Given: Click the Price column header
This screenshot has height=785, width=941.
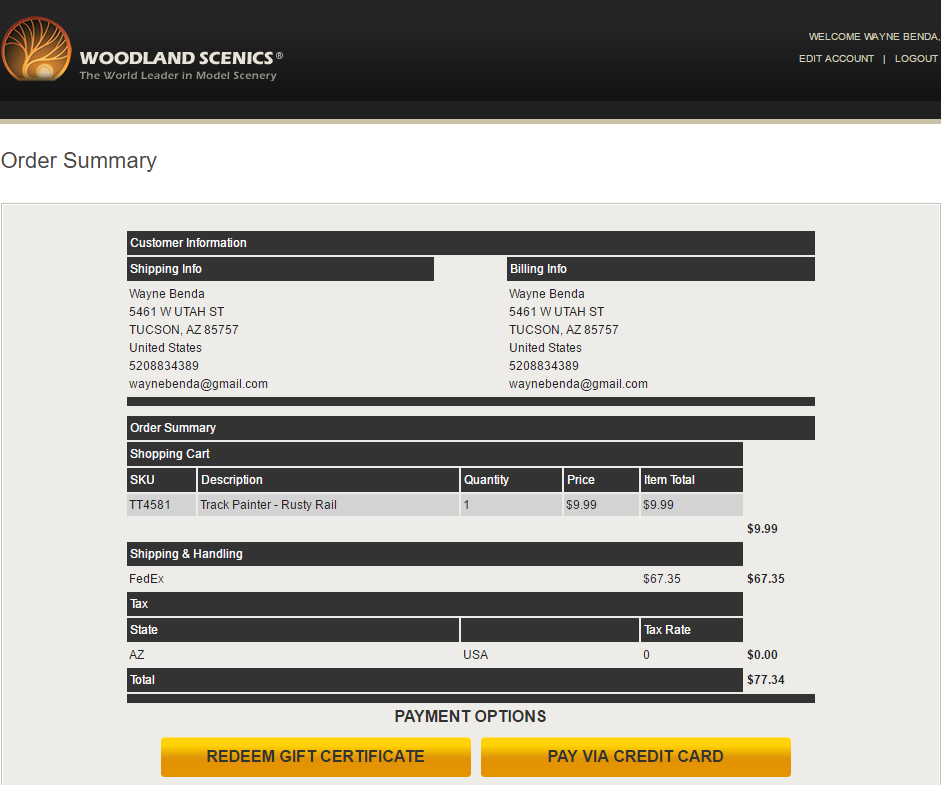Looking at the screenshot, I should [601, 480].
